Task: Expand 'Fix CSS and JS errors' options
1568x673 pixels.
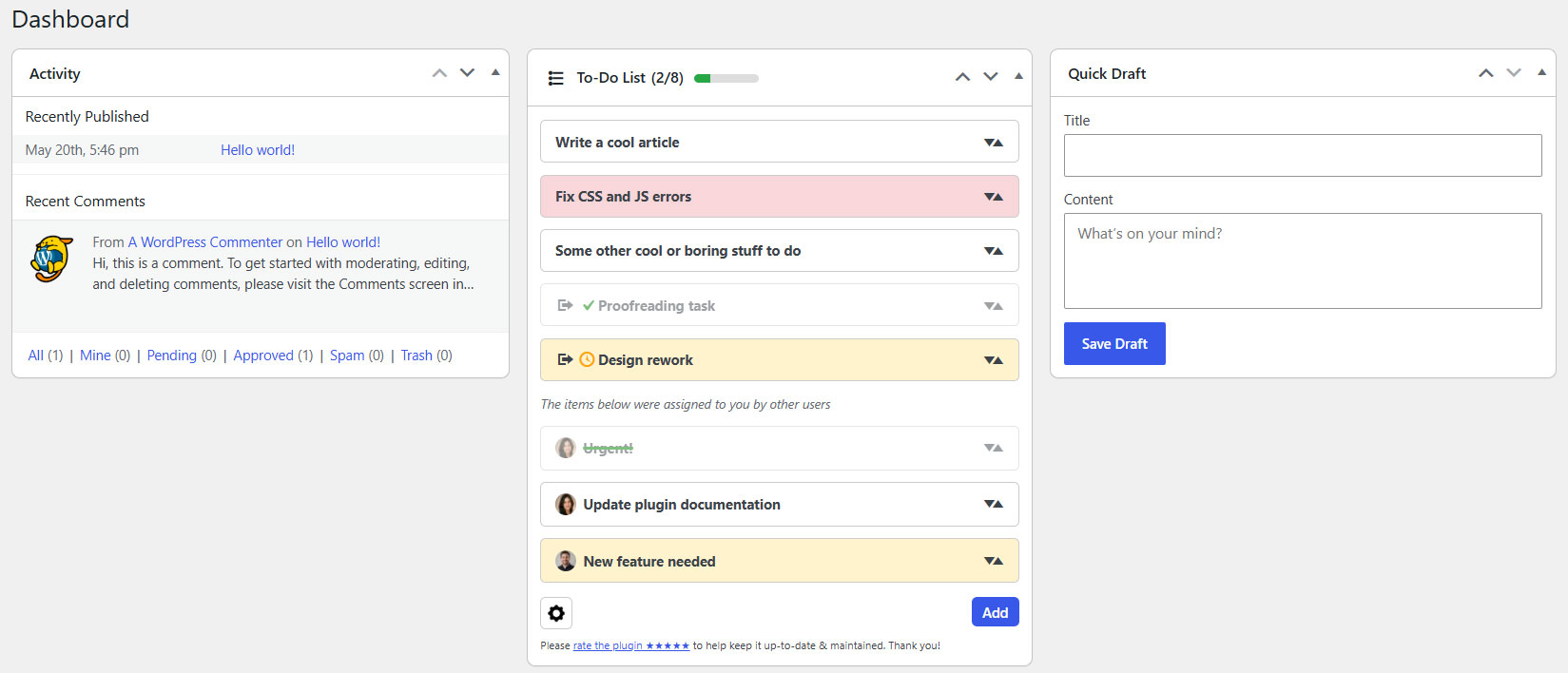Action: (x=994, y=197)
